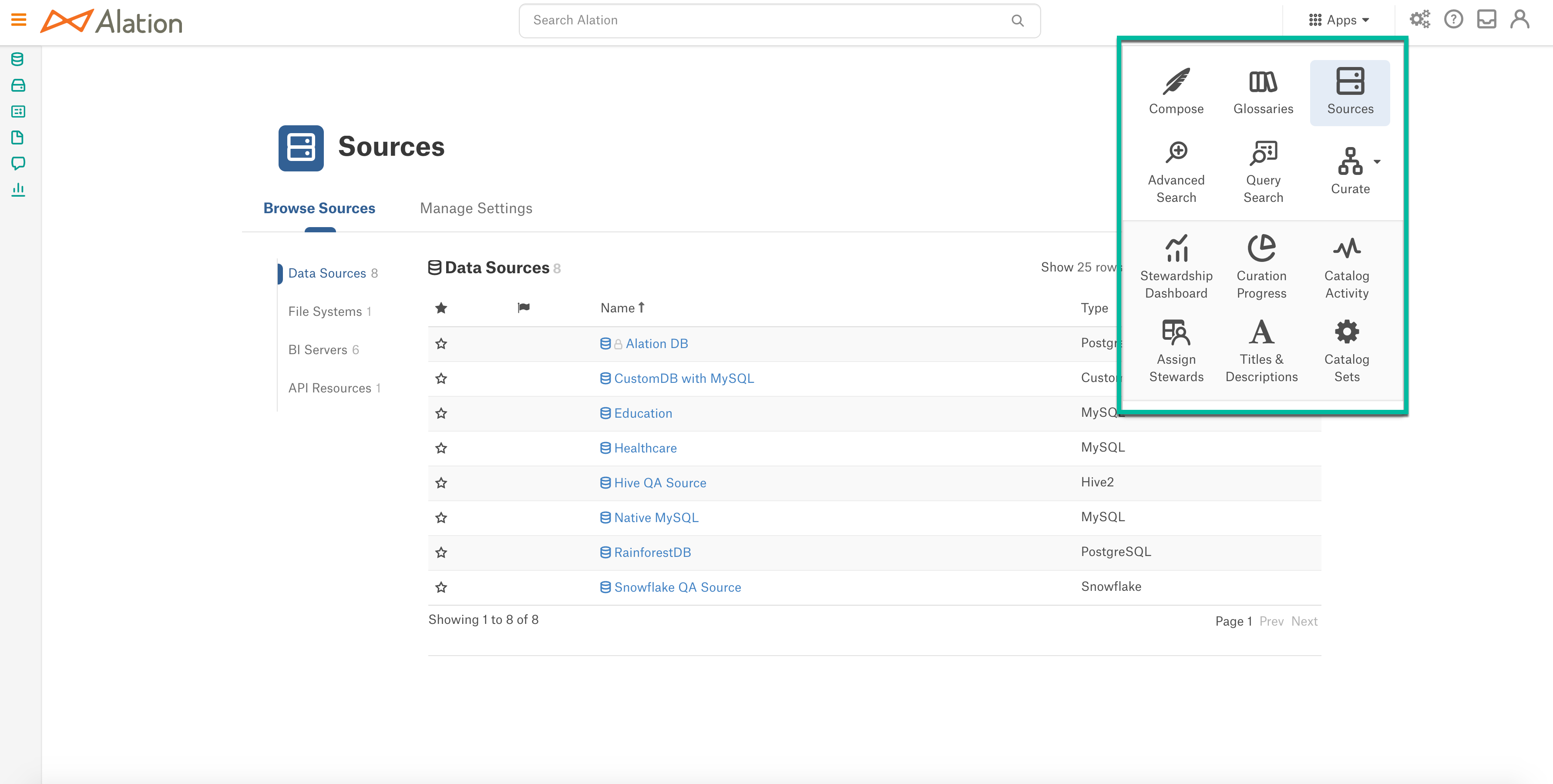The width and height of the screenshot is (1553, 784).
Task: Open the Glossaries app
Action: (1263, 92)
